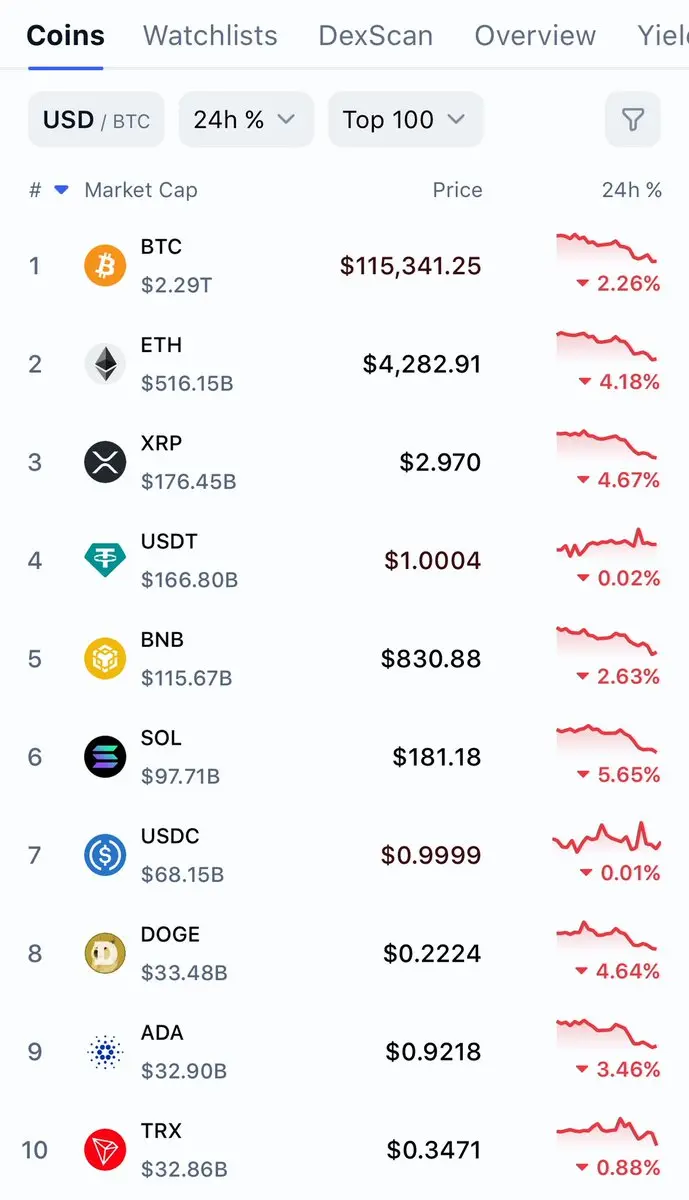Expand the 24h % timeframe dropdown
689x1200 pixels.
pyautogui.click(x=246, y=120)
